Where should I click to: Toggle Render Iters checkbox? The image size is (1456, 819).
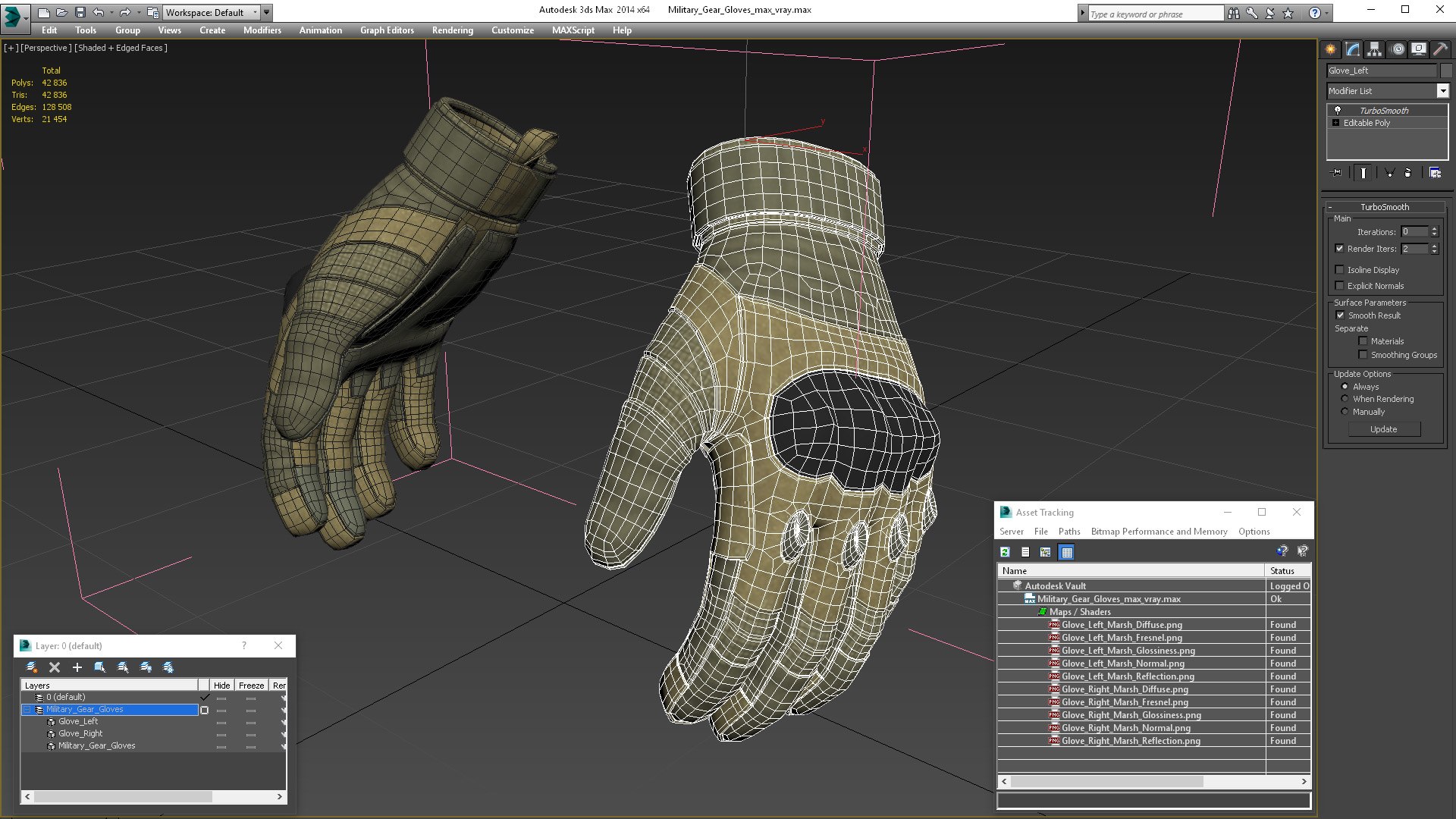coord(1339,249)
